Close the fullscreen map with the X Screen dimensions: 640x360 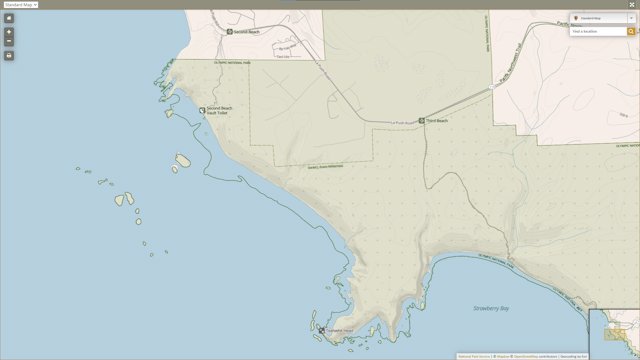click(632, 4)
